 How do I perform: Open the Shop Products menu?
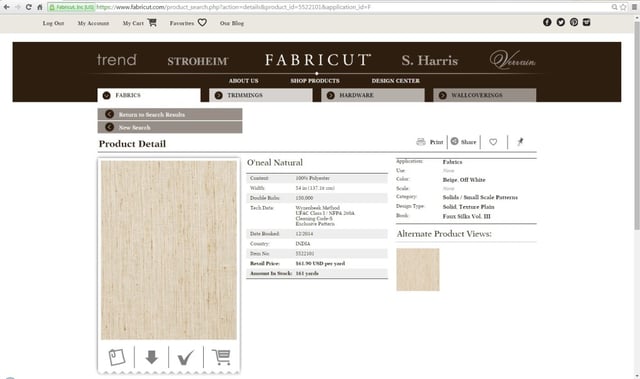click(315, 81)
